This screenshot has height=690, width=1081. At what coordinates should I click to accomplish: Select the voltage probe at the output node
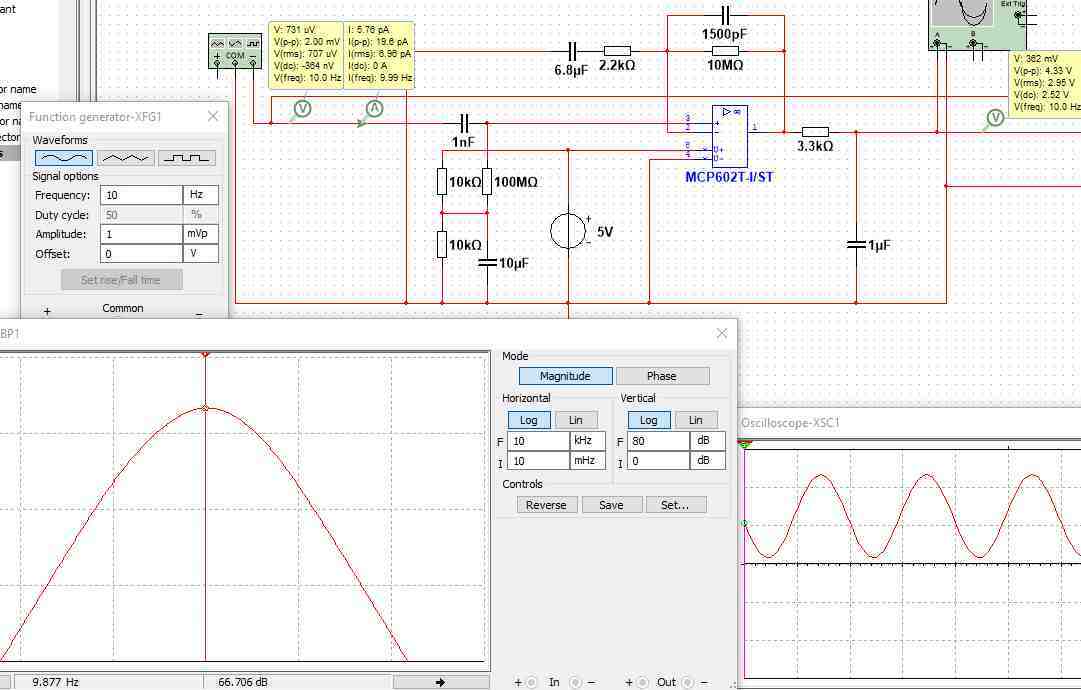(995, 118)
